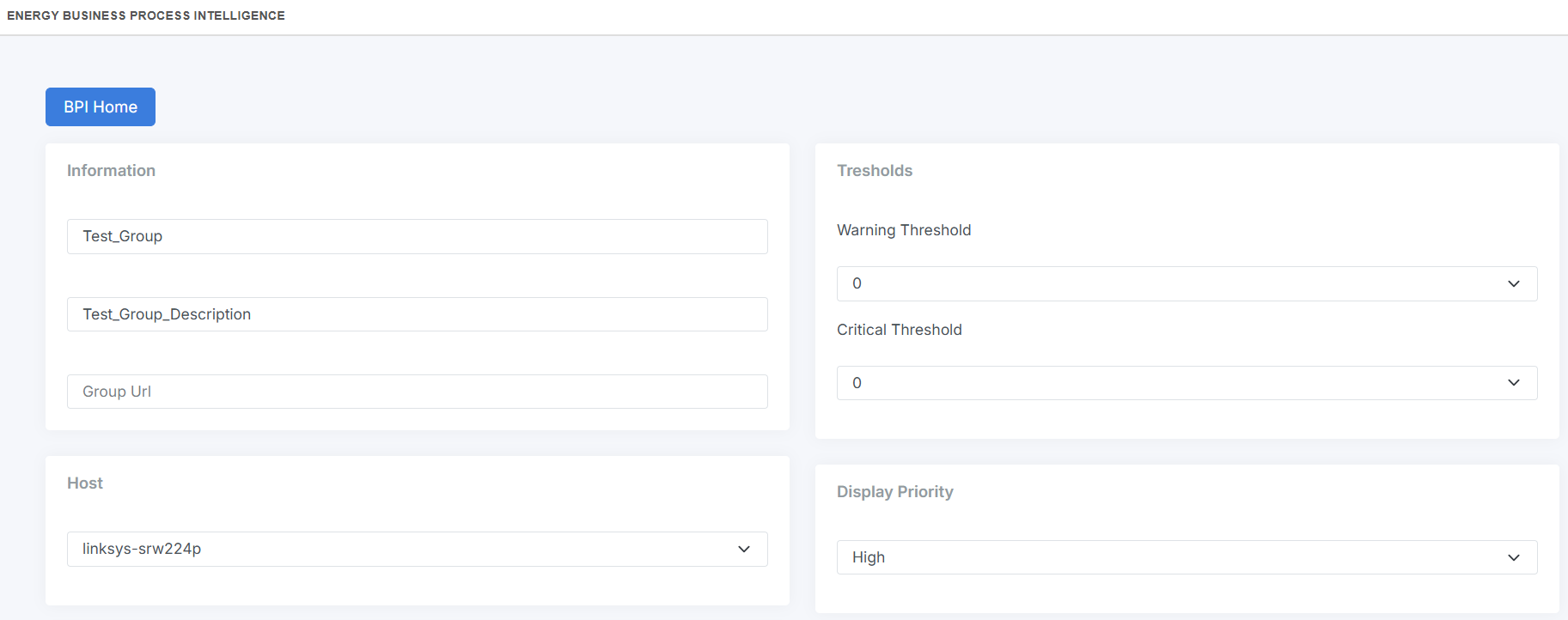Click the Tresholds section heading
Viewport: 1568px width, 620px height.
click(875, 171)
